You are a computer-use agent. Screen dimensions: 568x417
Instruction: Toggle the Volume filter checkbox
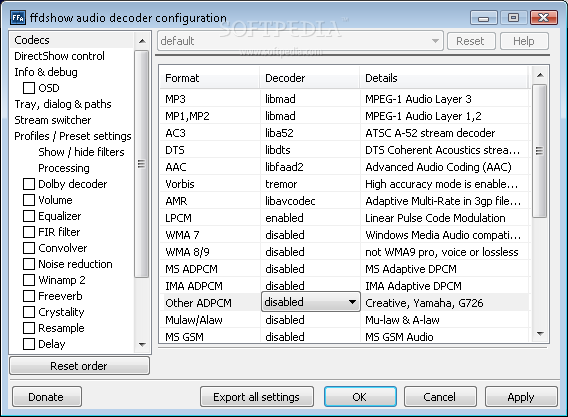[29, 200]
